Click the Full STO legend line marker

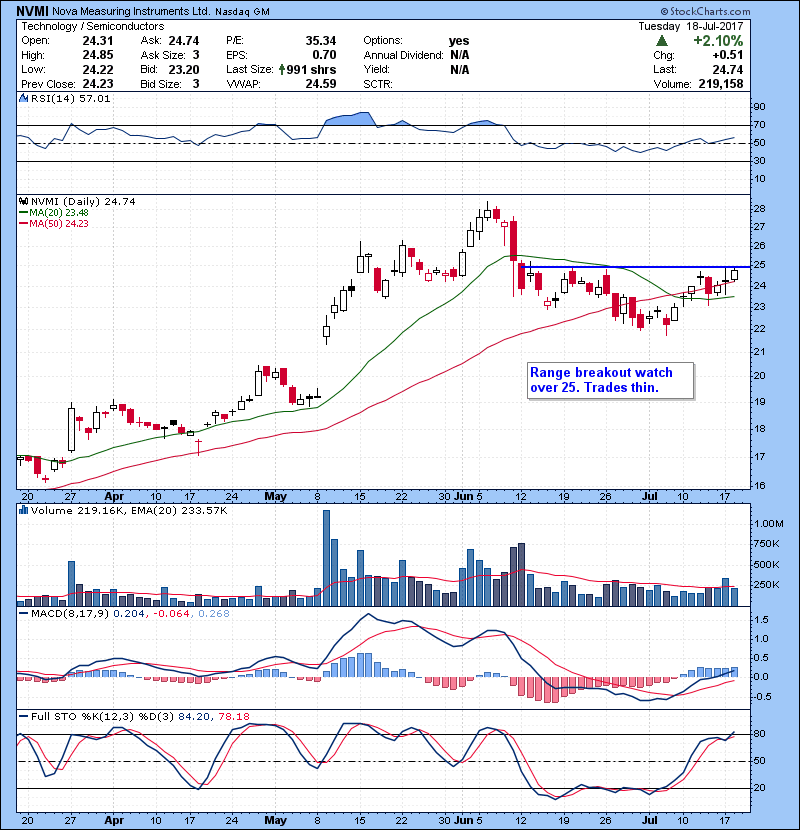[x=23, y=717]
